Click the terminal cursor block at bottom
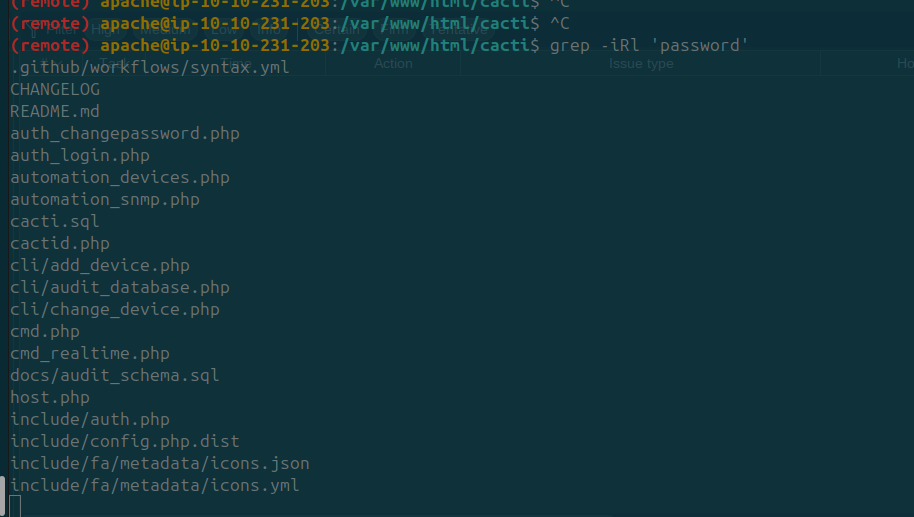Viewport: 914px width, 517px height. pyautogui.click(x=15, y=506)
